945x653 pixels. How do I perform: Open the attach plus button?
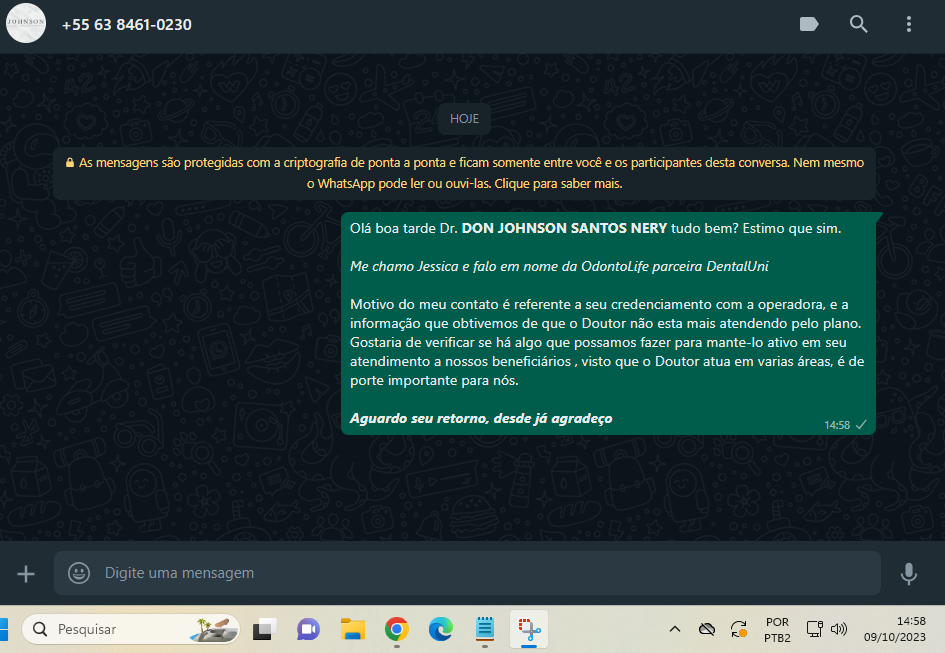[26, 573]
